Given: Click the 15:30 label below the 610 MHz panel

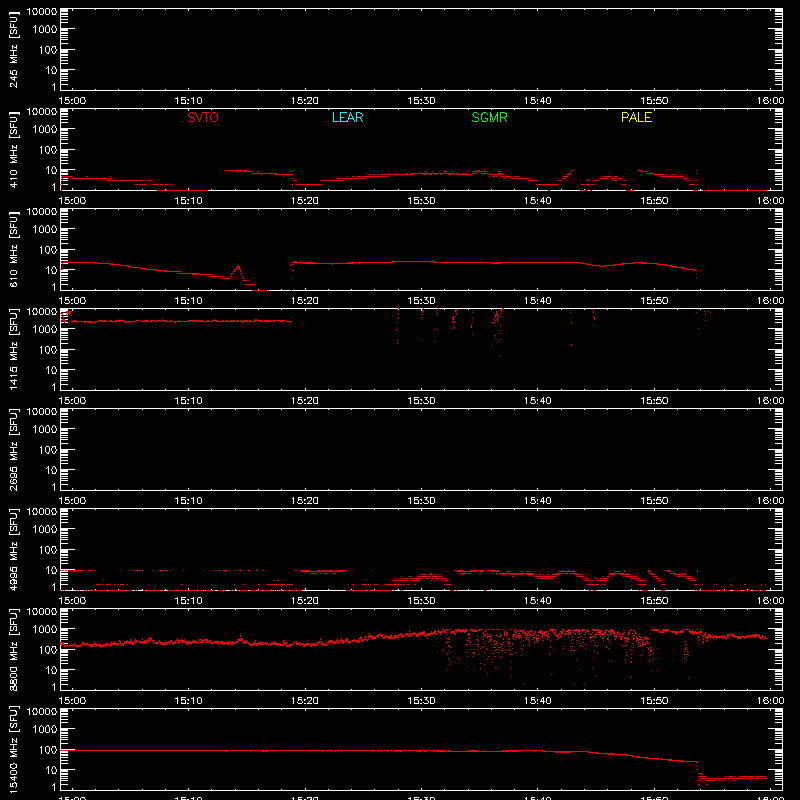Looking at the screenshot, I should pos(421,301).
